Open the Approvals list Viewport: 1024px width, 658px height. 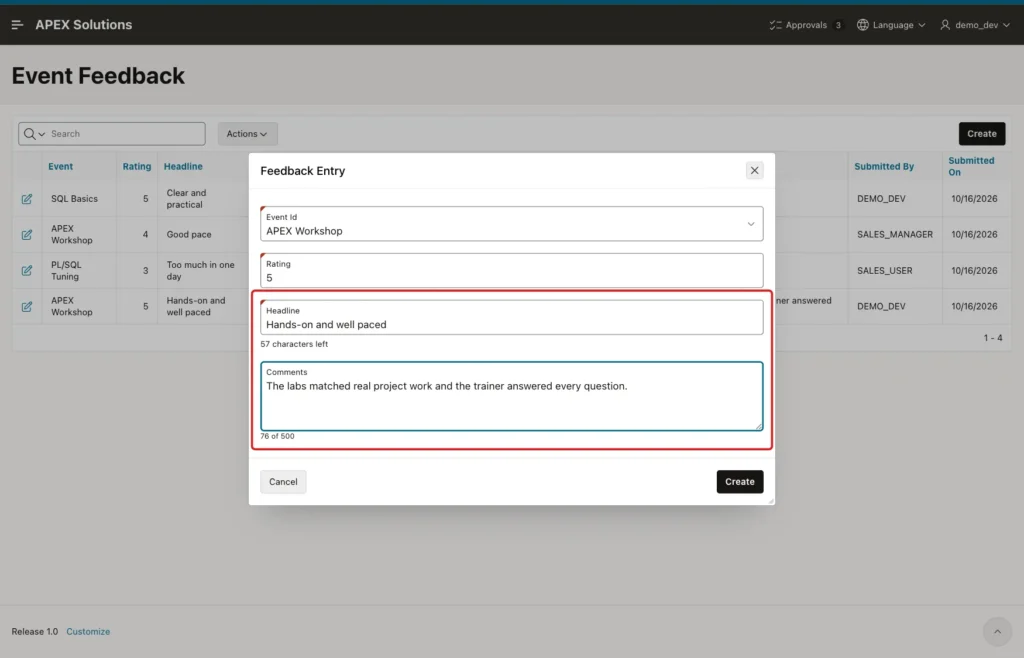pyautogui.click(x=806, y=25)
